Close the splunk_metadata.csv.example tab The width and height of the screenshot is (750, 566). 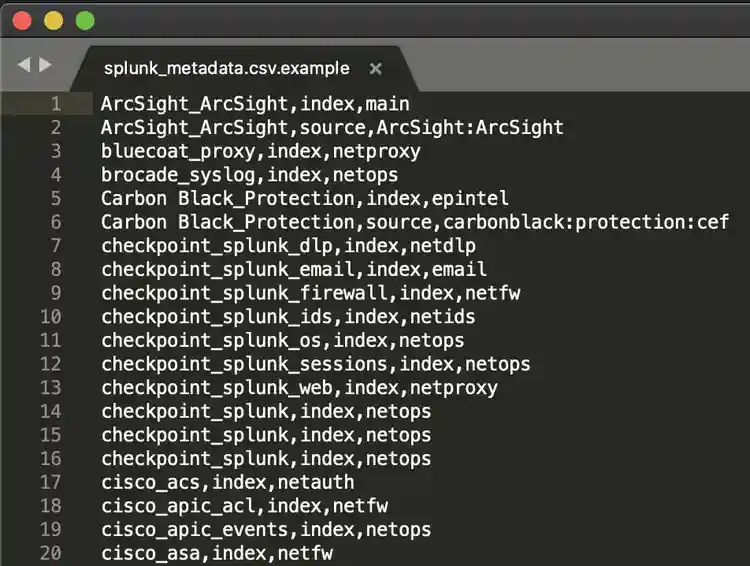click(376, 68)
